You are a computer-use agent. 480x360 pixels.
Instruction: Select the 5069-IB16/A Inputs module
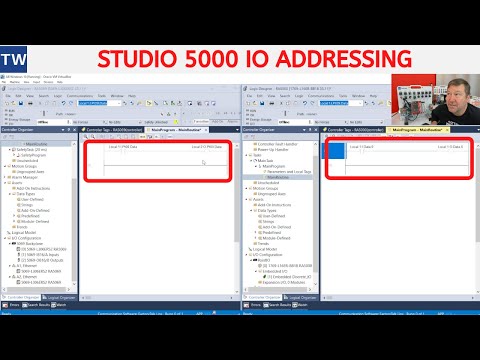pyautogui.click(x=40, y=255)
